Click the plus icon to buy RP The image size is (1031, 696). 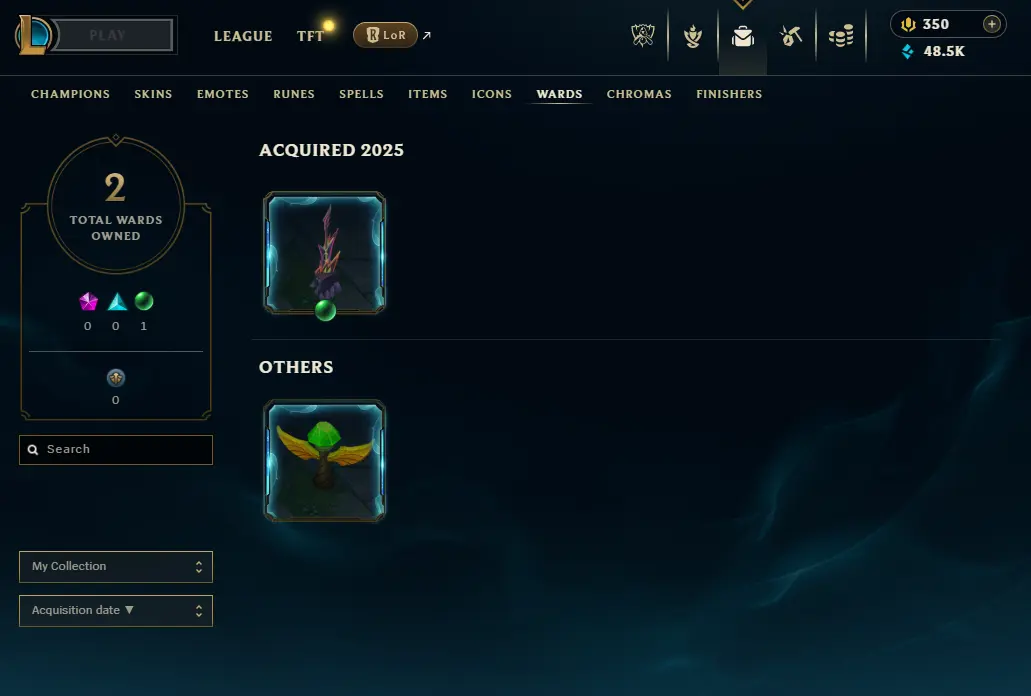tap(992, 24)
